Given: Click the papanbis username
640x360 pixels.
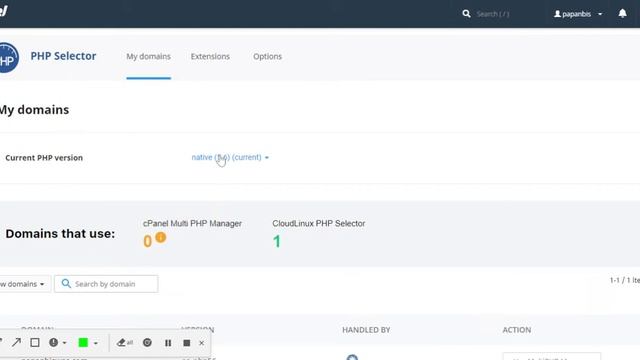Looking at the screenshot, I should 576,14.
